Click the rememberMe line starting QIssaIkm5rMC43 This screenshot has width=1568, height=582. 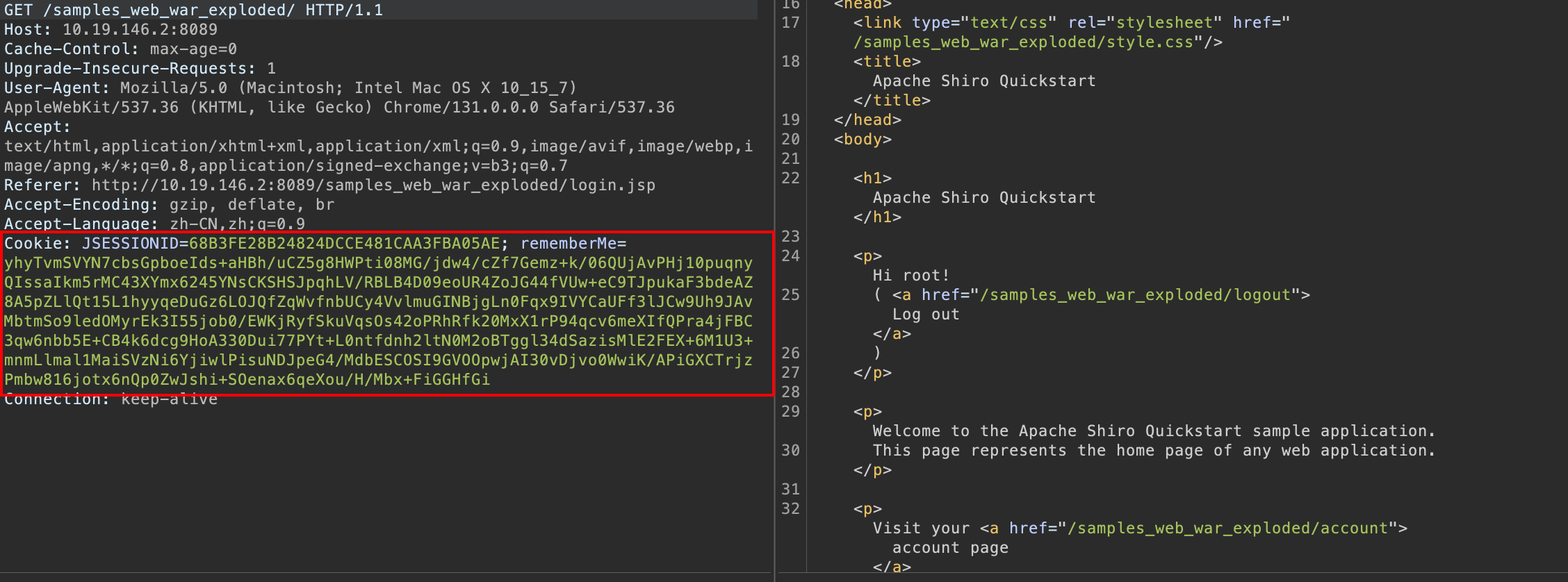378,282
